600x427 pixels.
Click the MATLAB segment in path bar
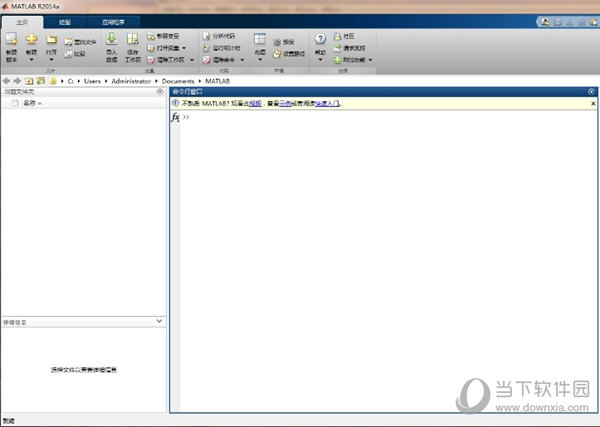217,81
